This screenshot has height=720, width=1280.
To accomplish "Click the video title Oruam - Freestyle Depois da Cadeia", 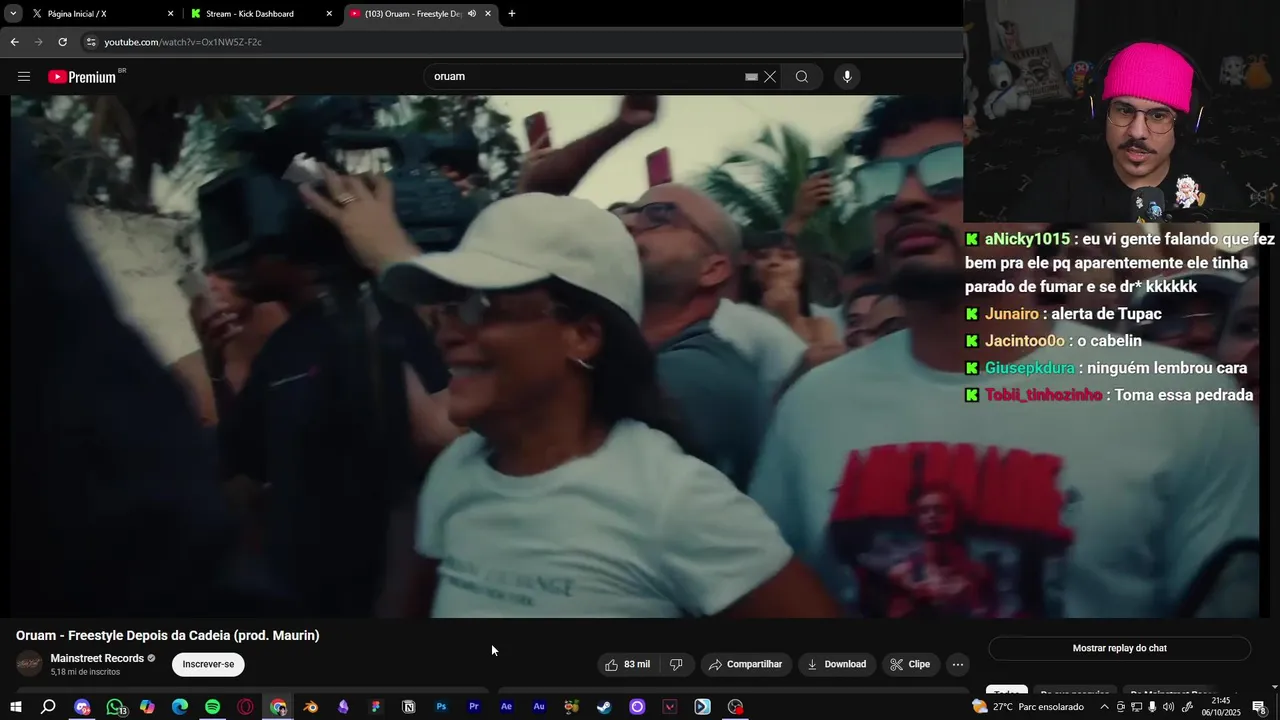I will pyautogui.click(x=168, y=635).
